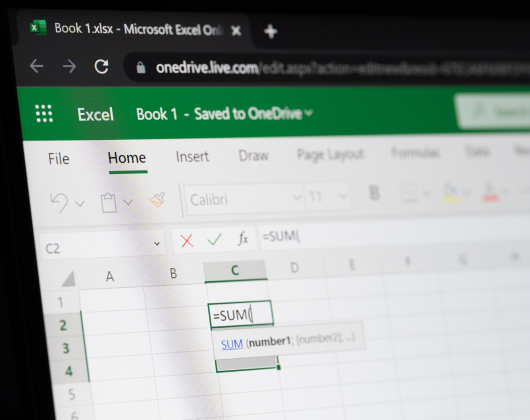Click the Excel brand label
530x420 pixels.
point(95,114)
